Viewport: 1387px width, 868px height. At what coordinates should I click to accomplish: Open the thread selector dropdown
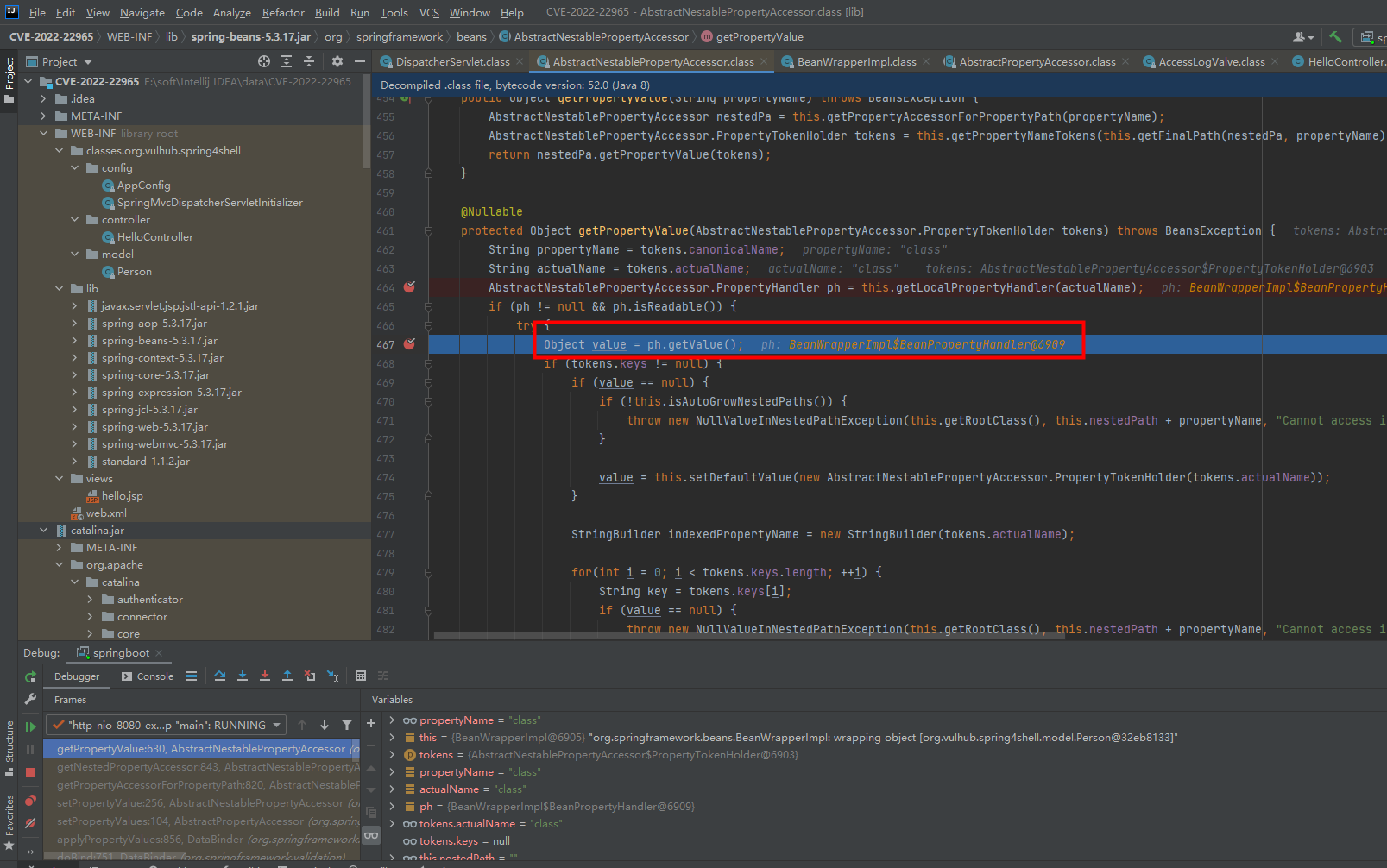point(167,726)
